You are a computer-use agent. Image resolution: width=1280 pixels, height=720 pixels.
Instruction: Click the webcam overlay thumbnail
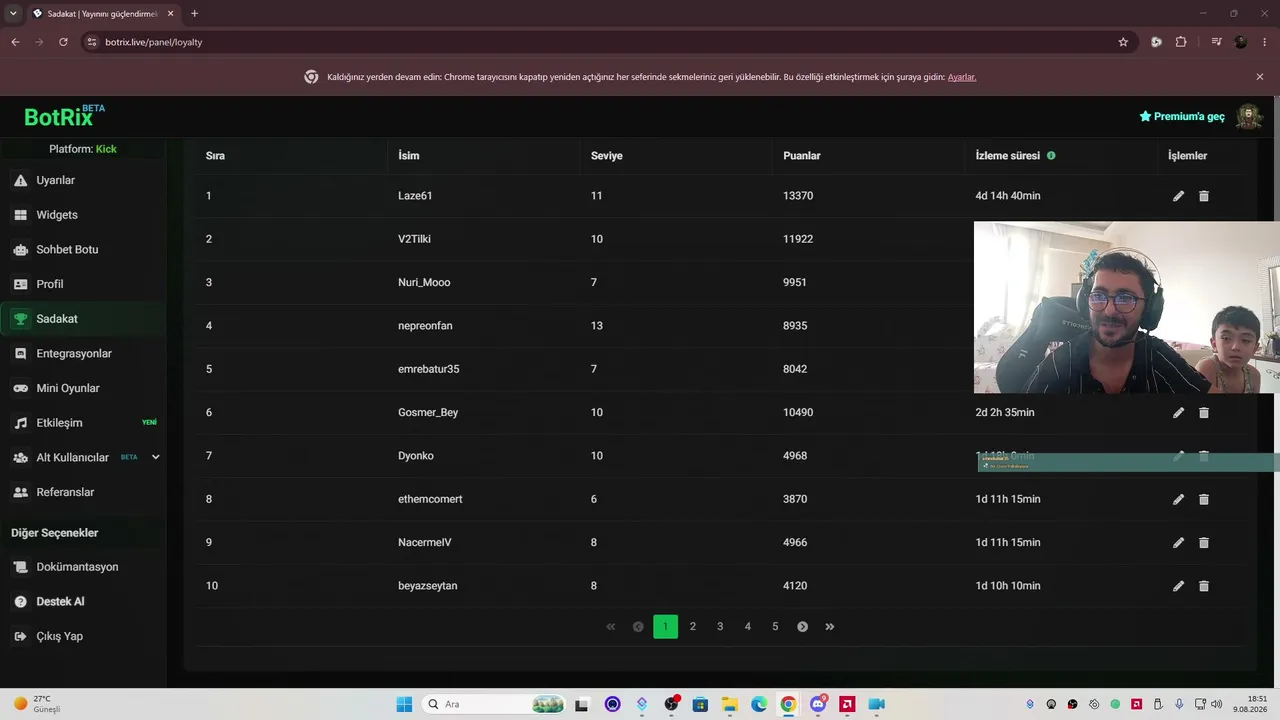pos(1127,308)
